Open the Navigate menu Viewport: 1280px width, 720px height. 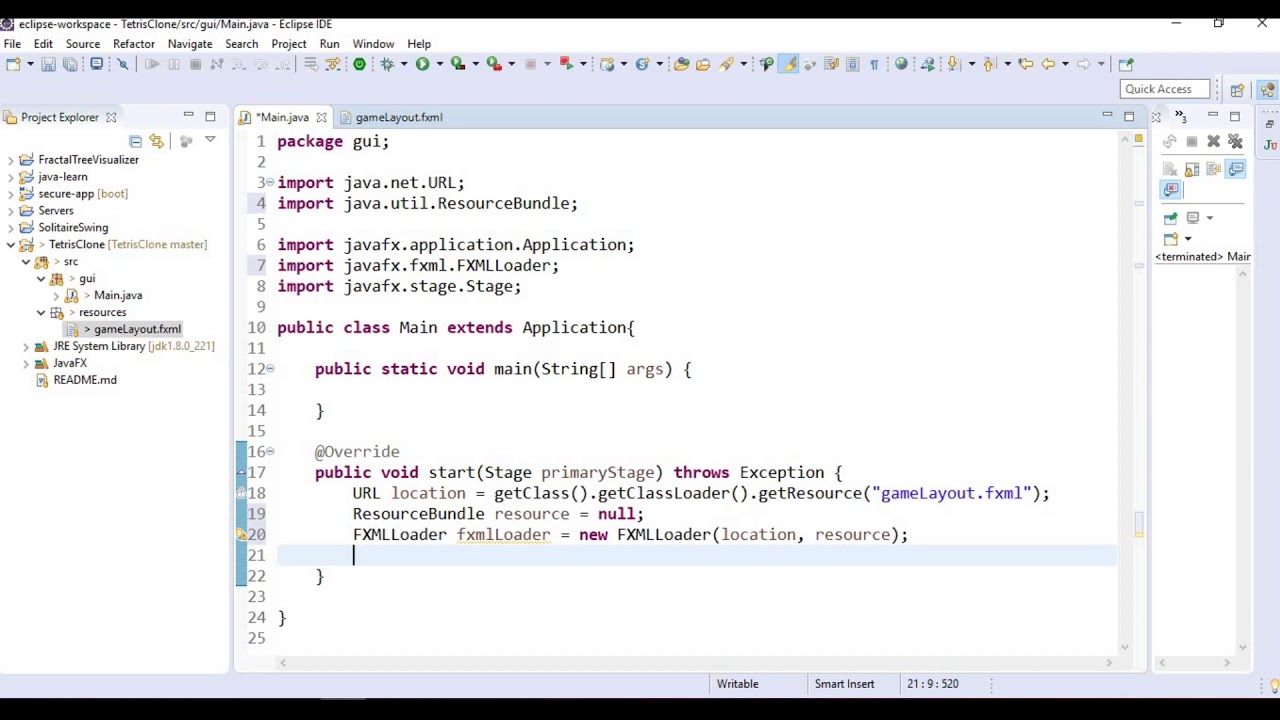190,44
